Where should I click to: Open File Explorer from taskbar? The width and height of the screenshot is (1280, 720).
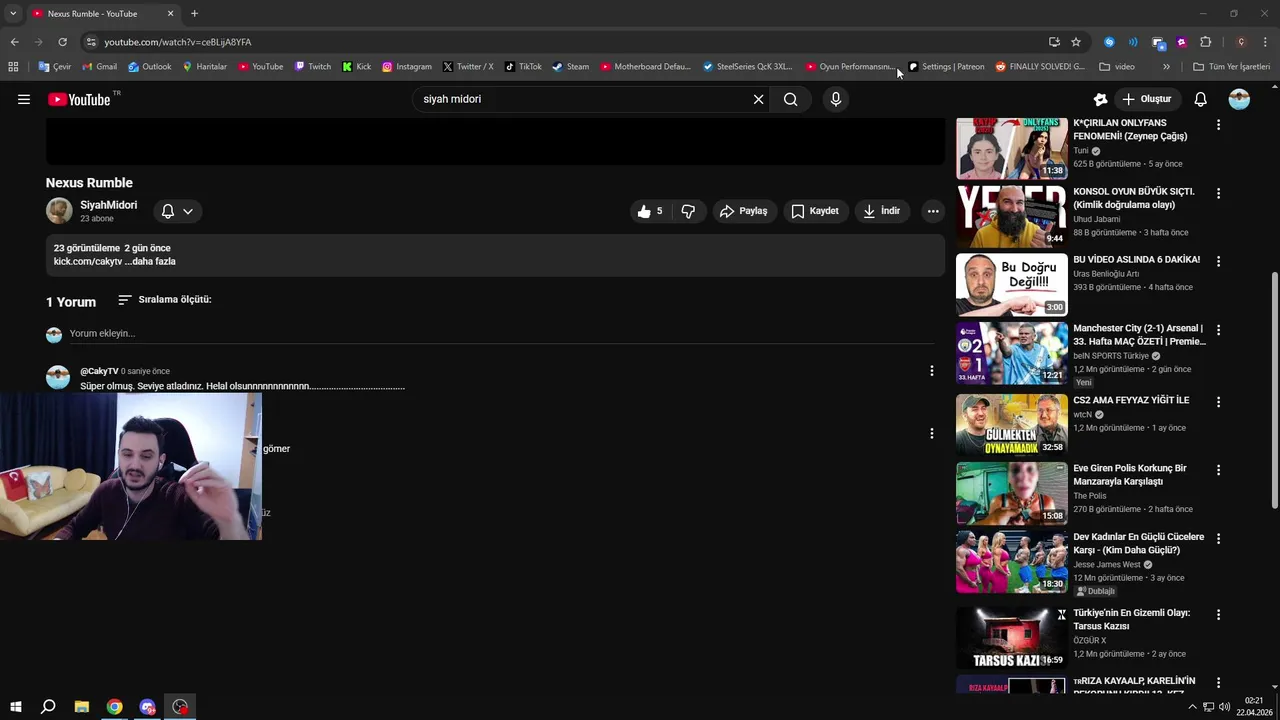[82, 707]
